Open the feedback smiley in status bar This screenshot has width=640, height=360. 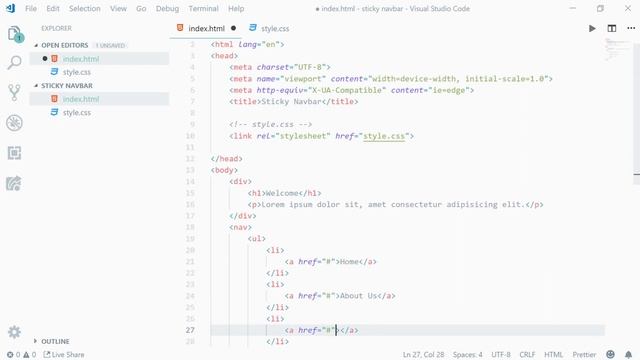[610, 355]
